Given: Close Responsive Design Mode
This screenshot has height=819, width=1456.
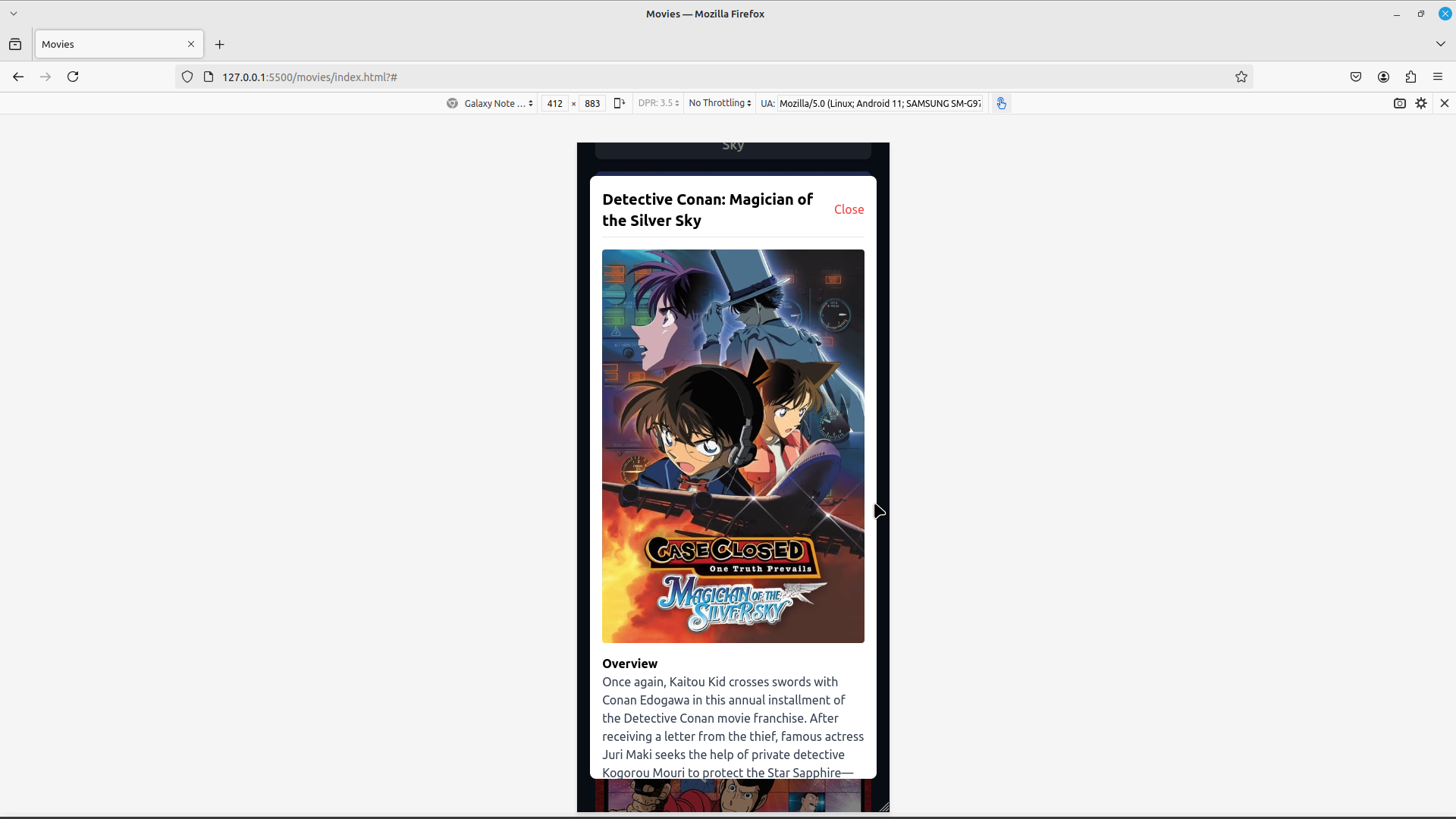Looking at the screenshot, I should click(x=1444, y=103).
